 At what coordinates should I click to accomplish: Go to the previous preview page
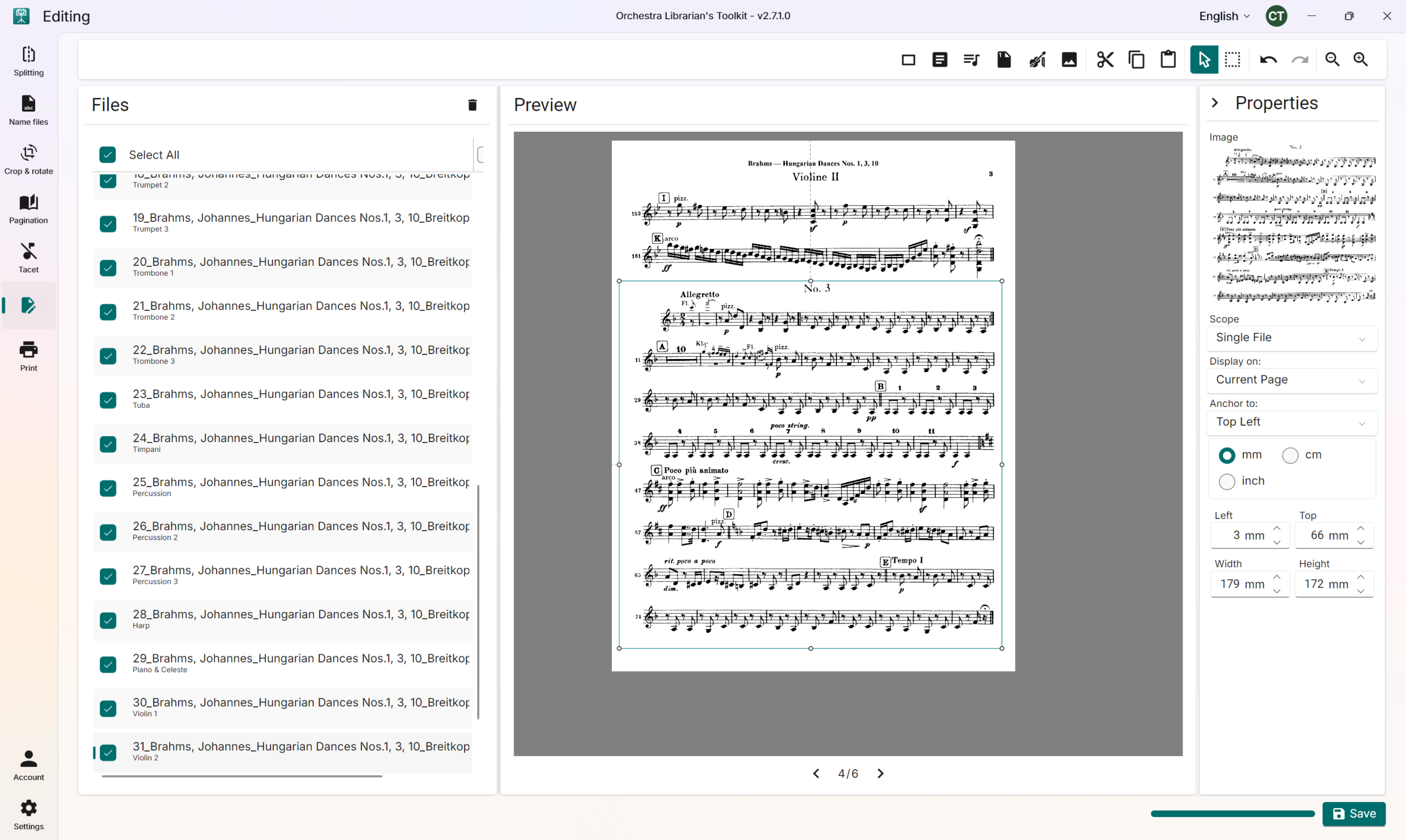tap(816, 774)
